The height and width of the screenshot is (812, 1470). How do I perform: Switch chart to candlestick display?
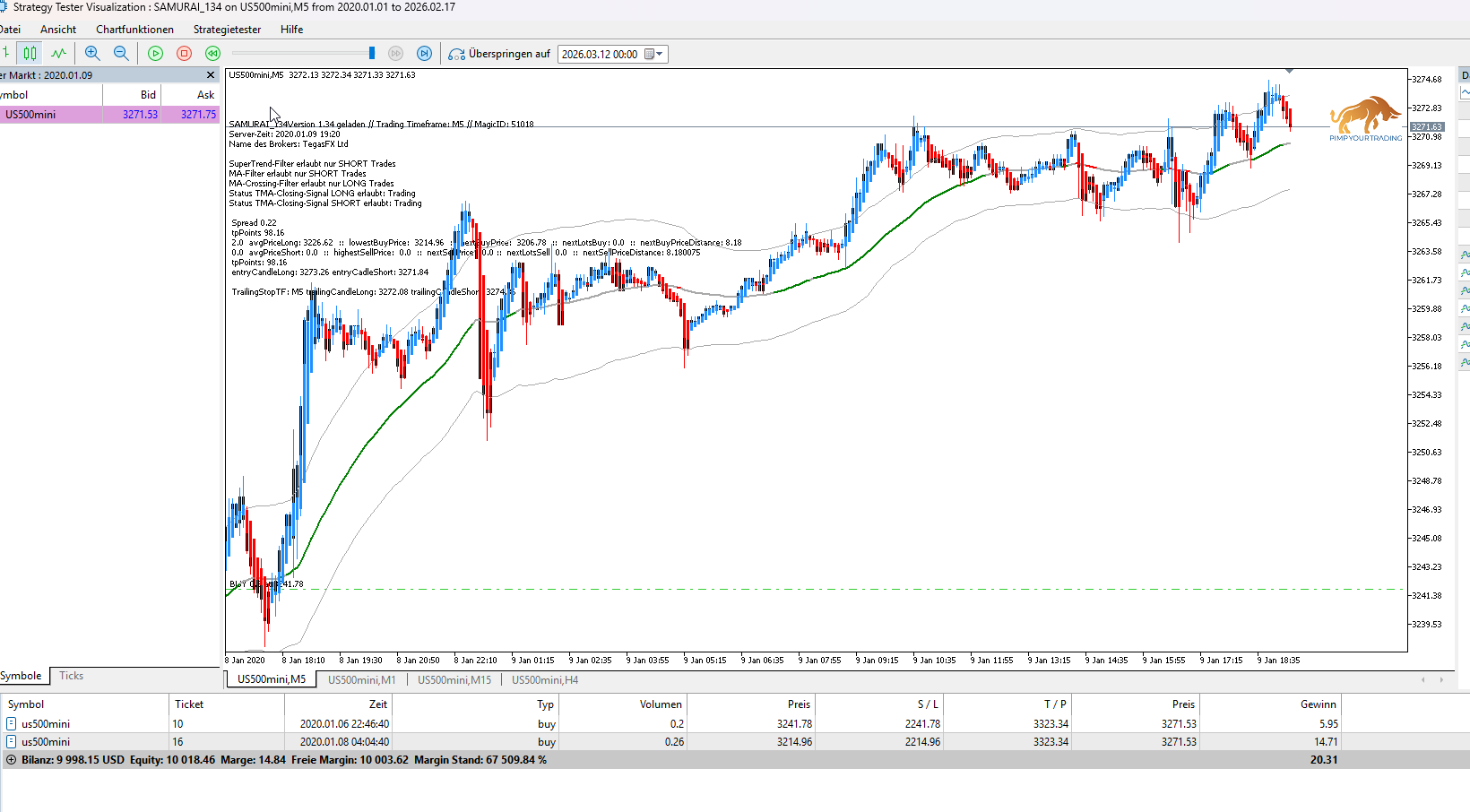coord(30,54)
